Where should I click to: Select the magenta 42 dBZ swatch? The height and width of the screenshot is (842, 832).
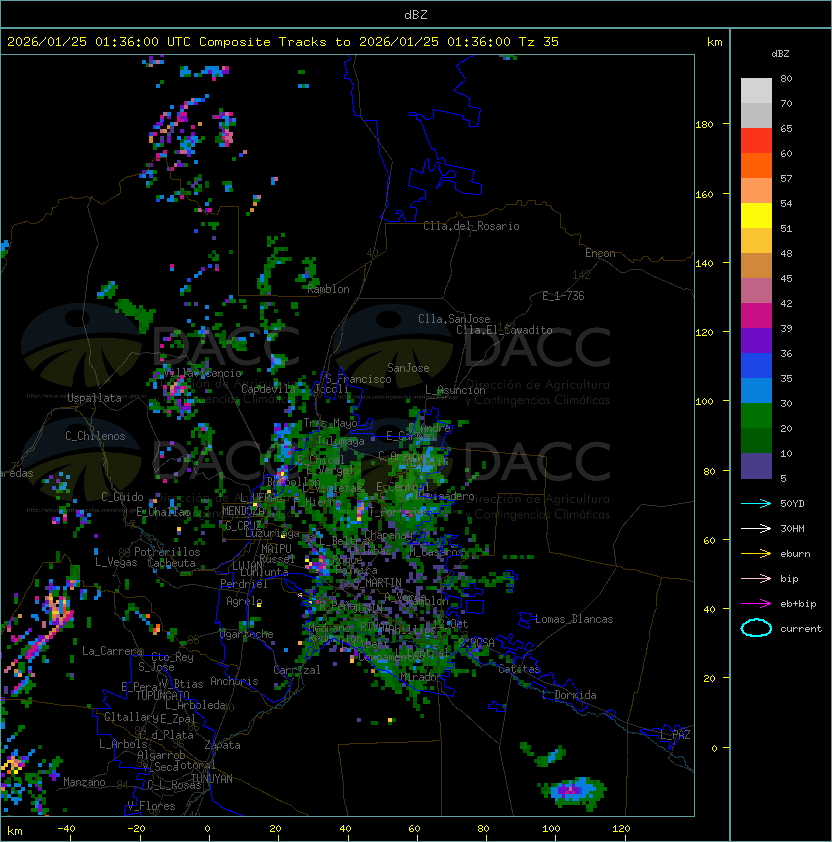click(x=756, y=315)
